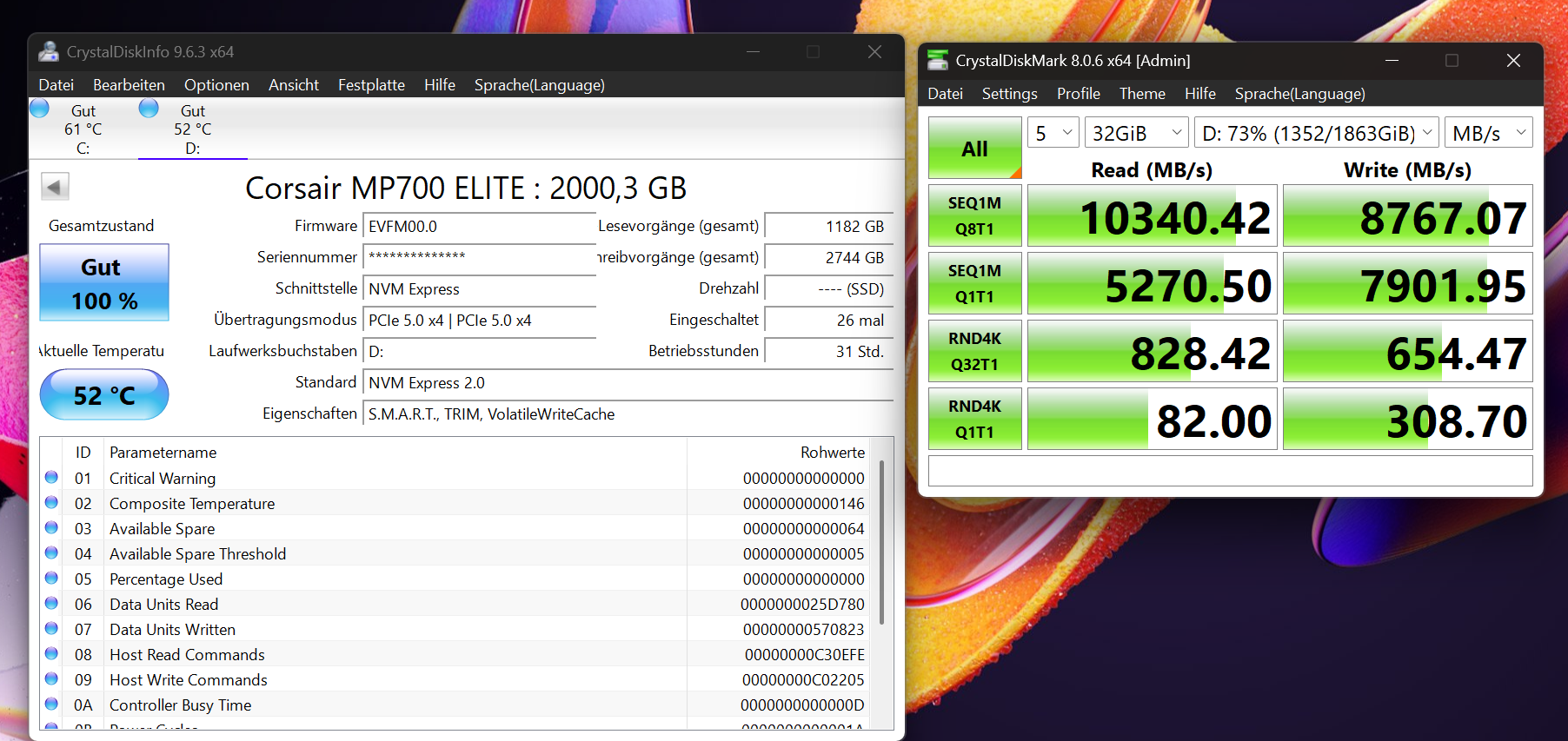
Task: Click Übertragungsmodus field PCIe 5.0 x4
Action: click(480, 321)
